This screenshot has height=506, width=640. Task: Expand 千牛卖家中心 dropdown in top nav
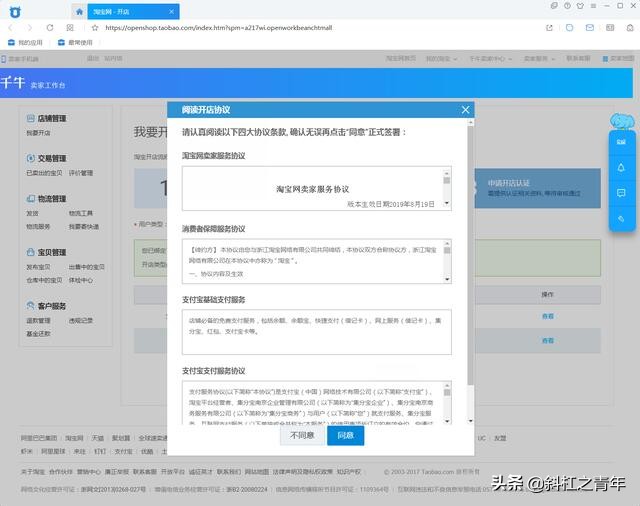tap(491, 59)
